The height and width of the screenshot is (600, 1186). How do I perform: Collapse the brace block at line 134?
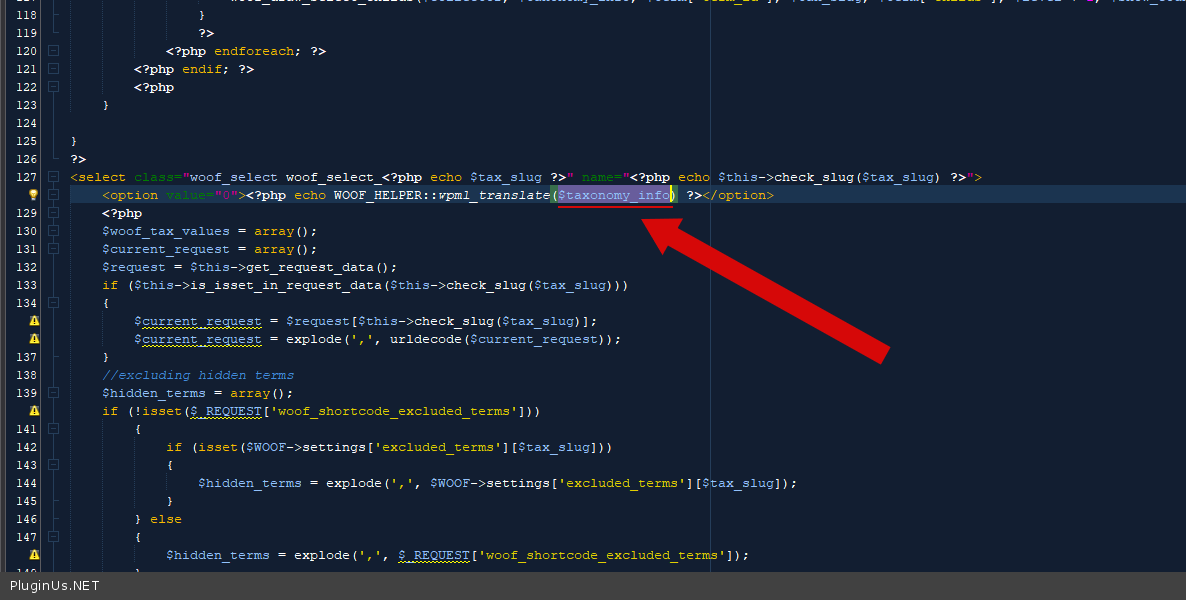coord(54,303)
